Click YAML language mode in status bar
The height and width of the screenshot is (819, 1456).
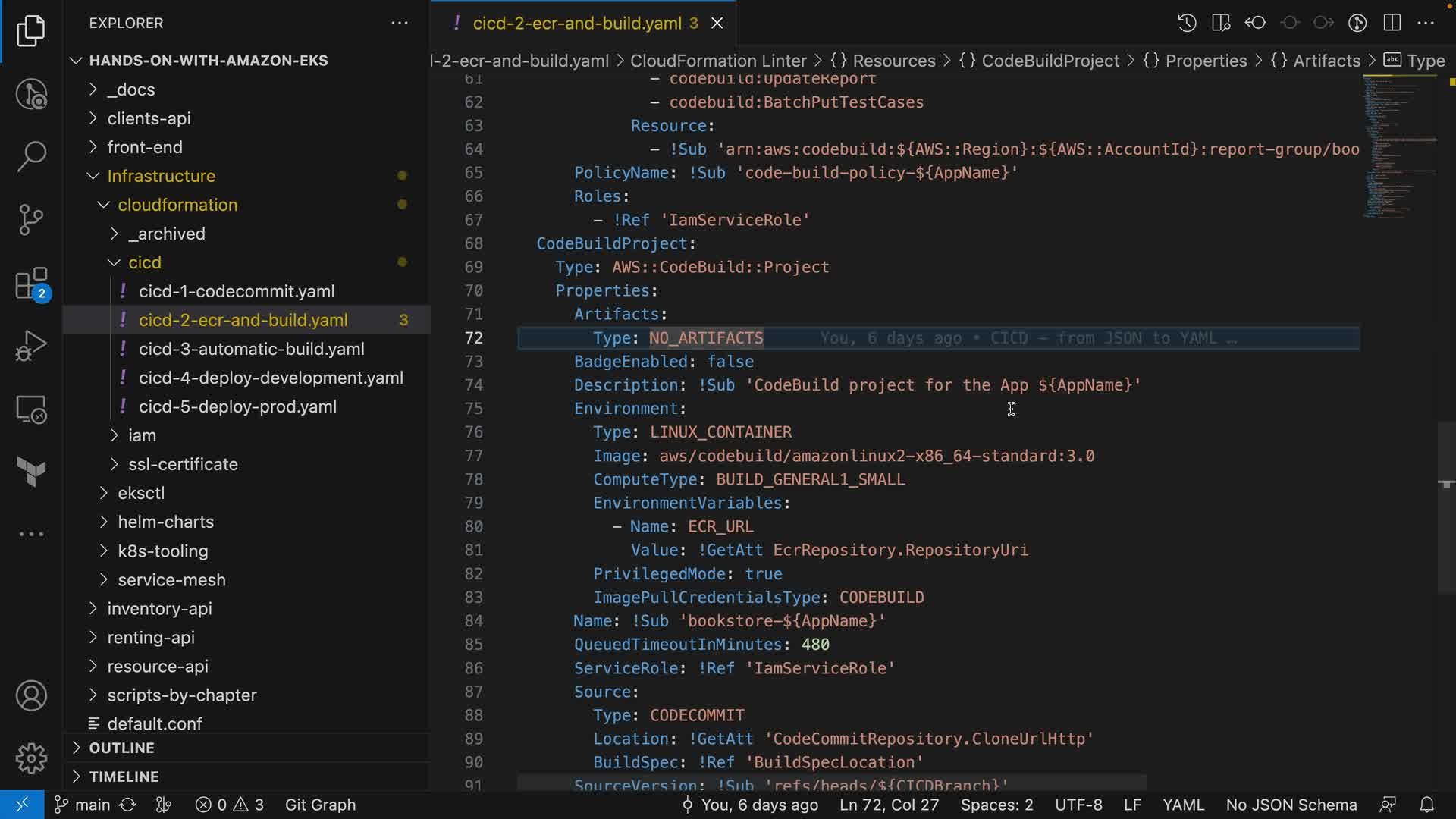point(1183,805)
